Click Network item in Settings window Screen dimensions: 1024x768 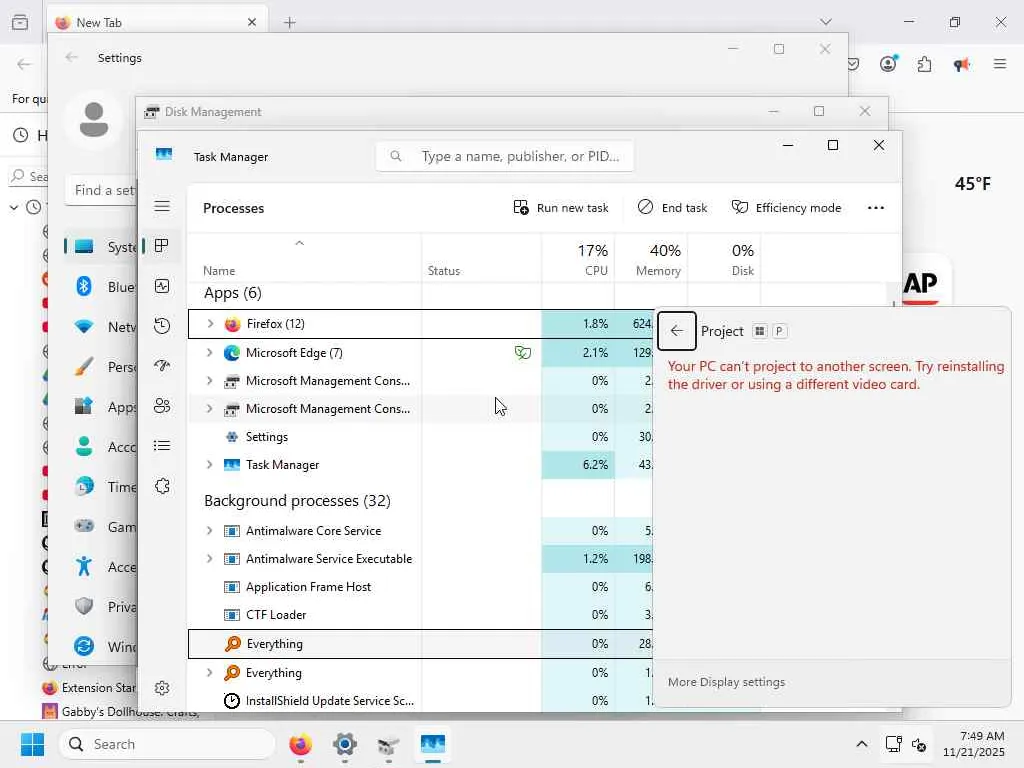point(101,327)
